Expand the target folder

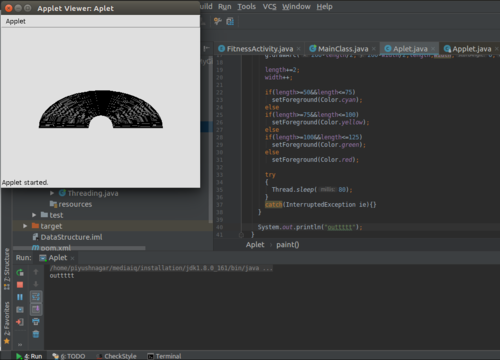click(x=25, y=226)
